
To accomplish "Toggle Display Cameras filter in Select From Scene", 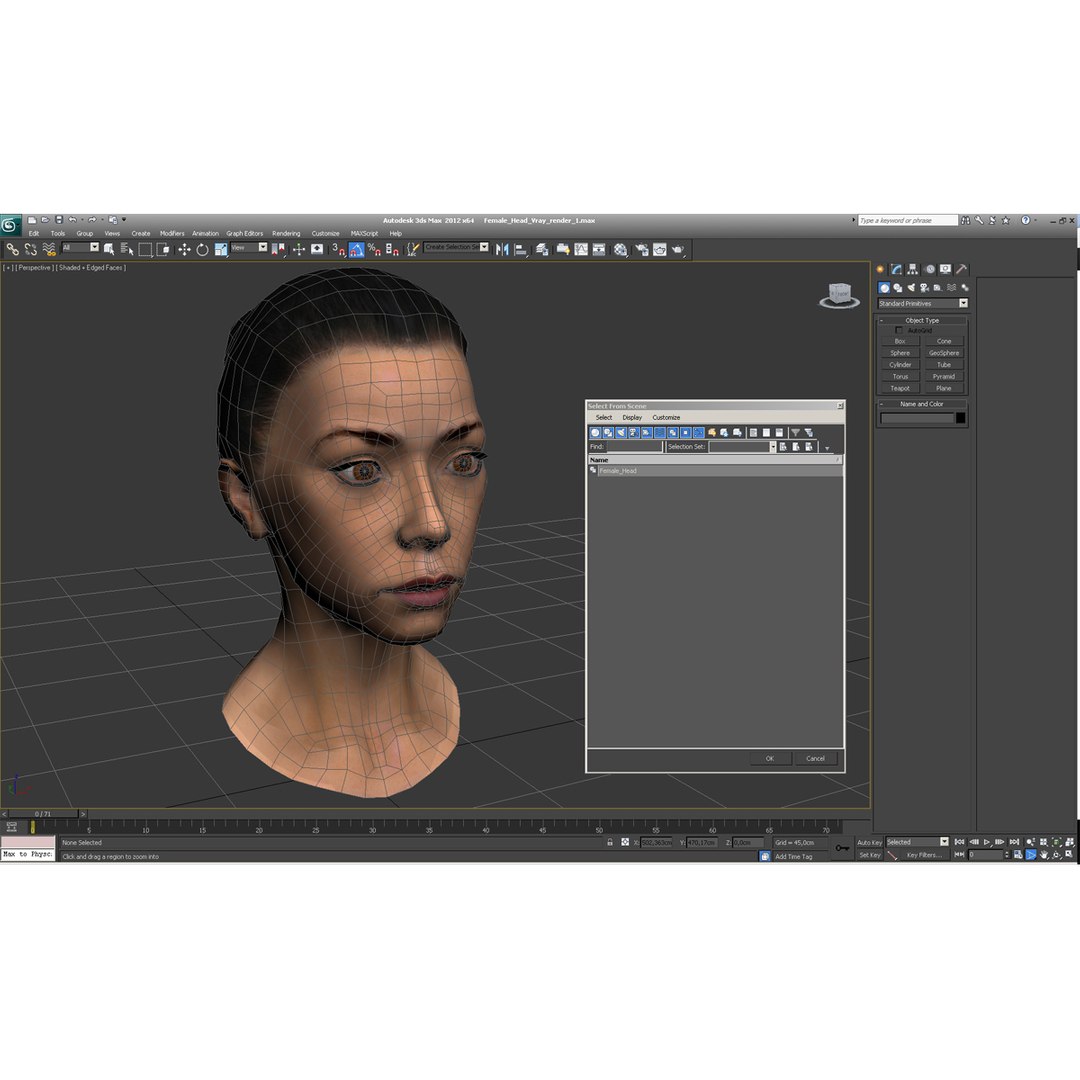I will tap(634, 433).
